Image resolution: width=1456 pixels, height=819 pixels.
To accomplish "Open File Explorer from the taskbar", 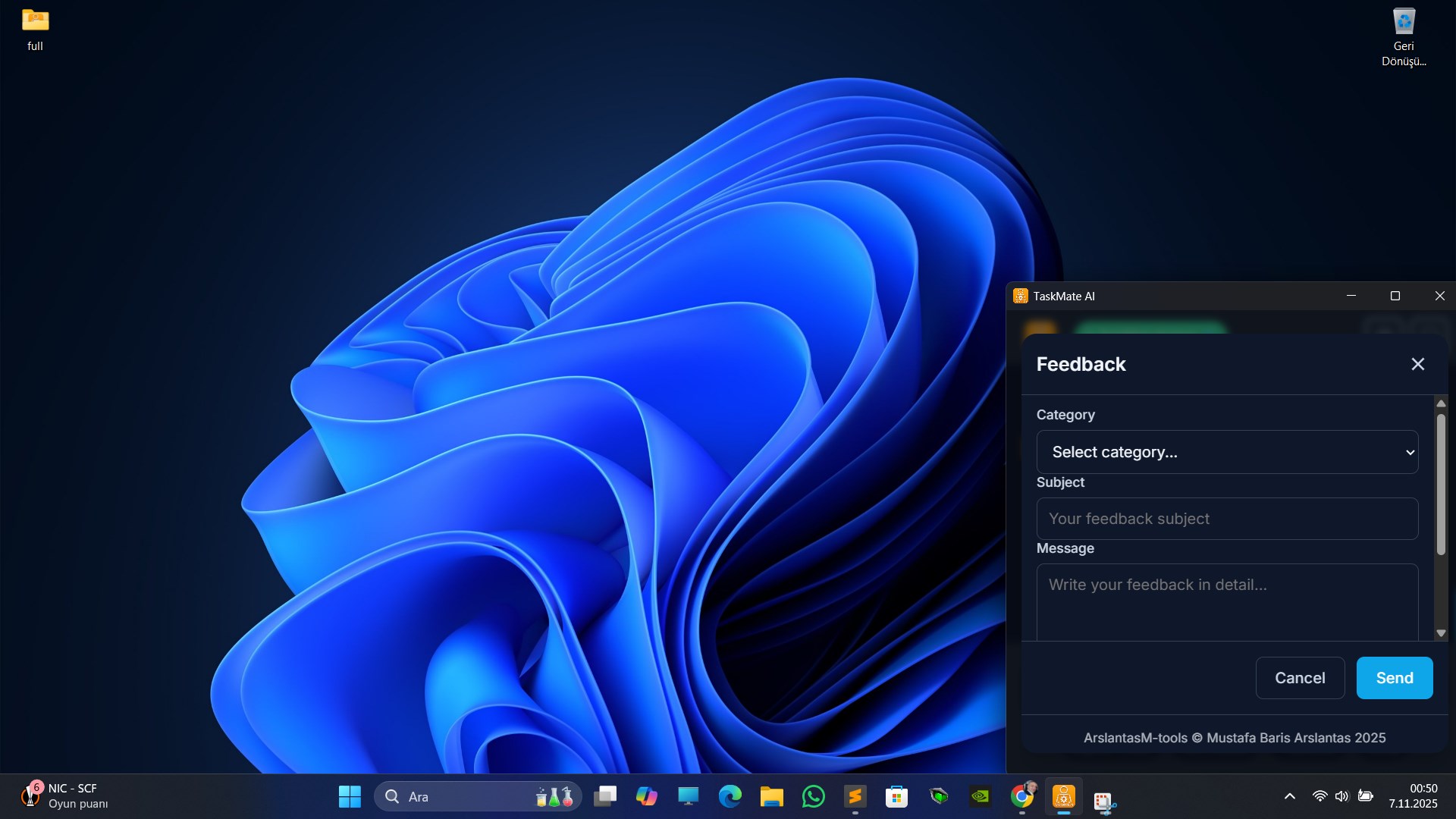I will [771, 796].
